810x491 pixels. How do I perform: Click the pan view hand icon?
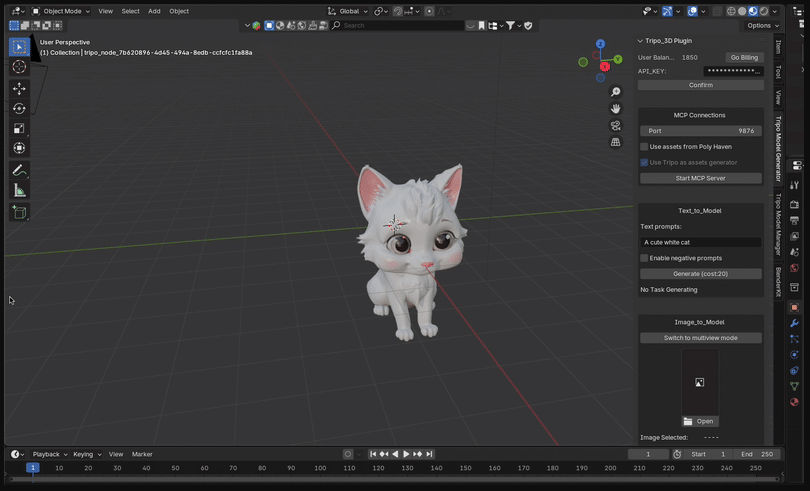tap(615, 109)
